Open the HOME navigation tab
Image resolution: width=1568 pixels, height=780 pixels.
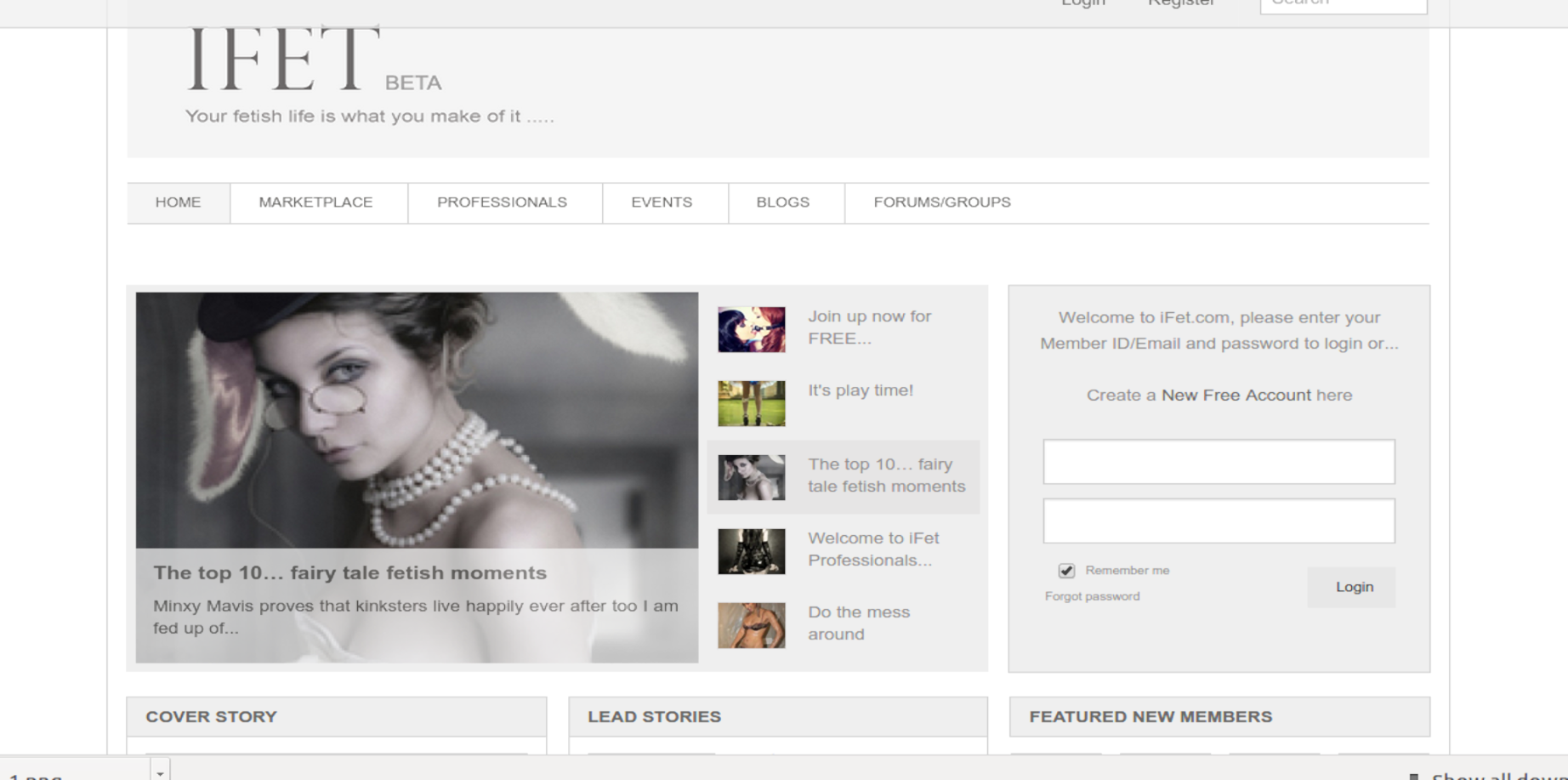[x=178, y=202]
